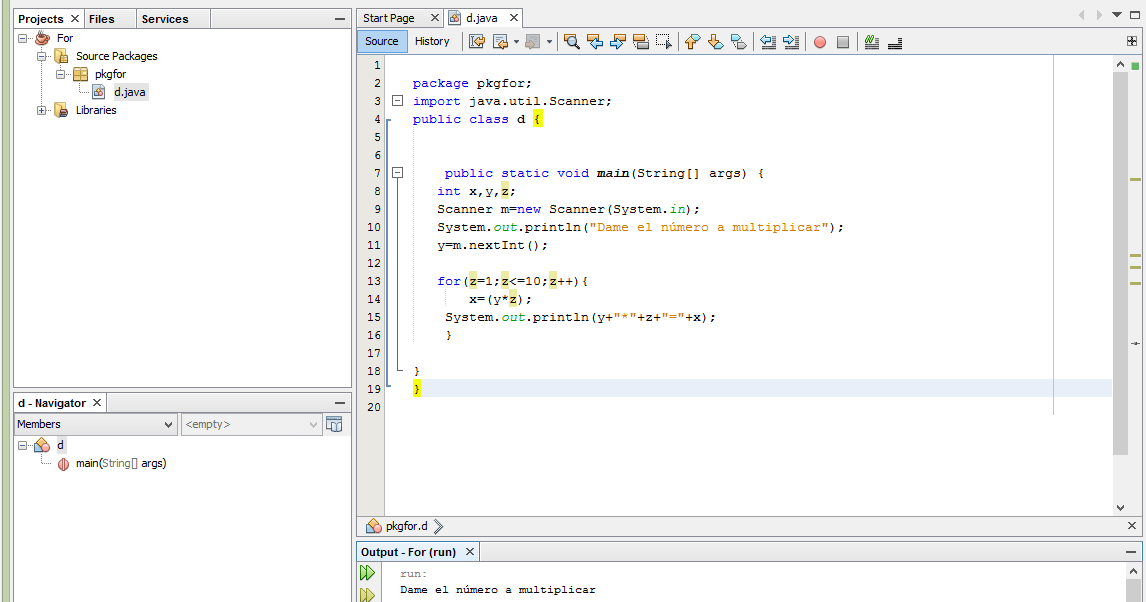Switch to the Start Page tab

[390, 17]
